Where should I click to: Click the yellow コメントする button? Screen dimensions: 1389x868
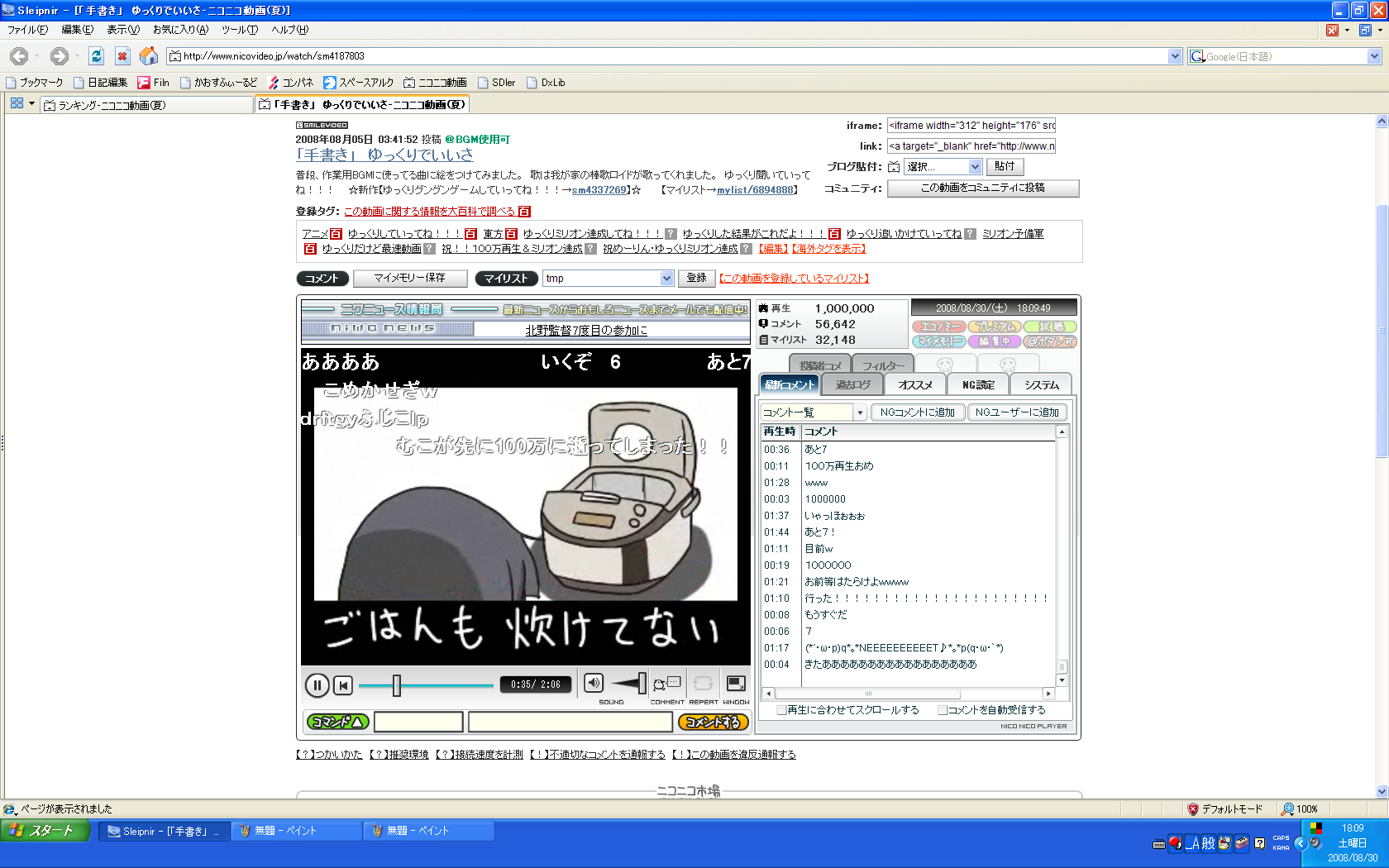point(713,723)
